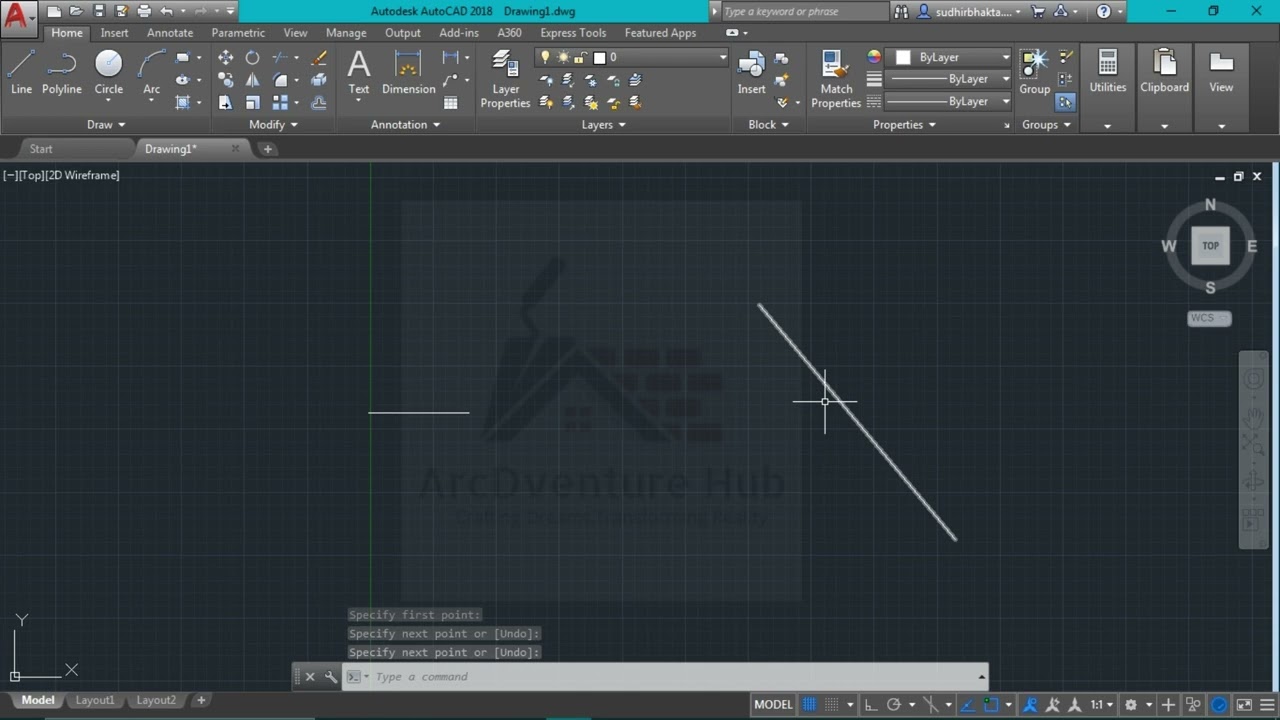Switch to the Insert ribbon tab
This screenshot has width=1280, height=720.
coord(114,33)
